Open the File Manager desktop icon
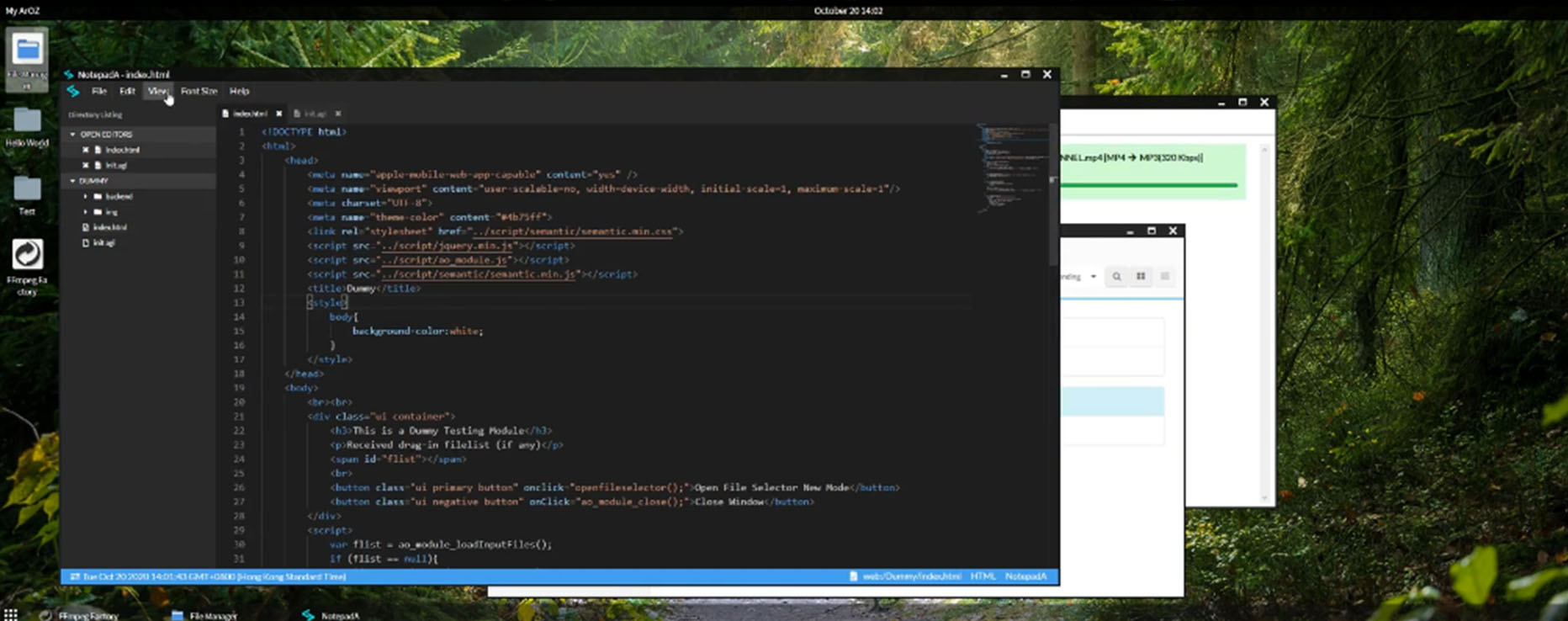The width and height of the screenshot is (1568, 621). click(27, 52)
